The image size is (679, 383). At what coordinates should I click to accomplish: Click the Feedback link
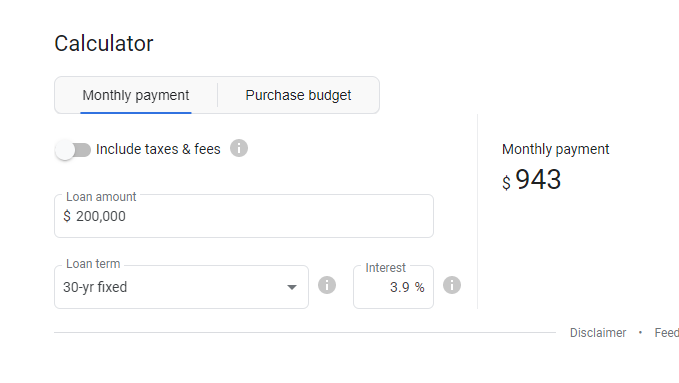[666, 333]
